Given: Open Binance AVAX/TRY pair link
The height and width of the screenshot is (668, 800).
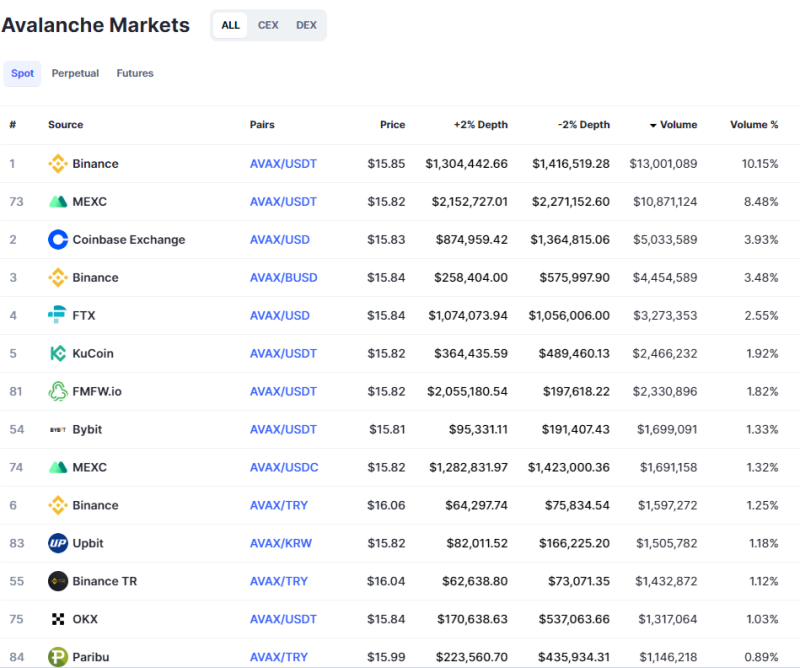Looking at the screenshot, I should click(279, 505).
